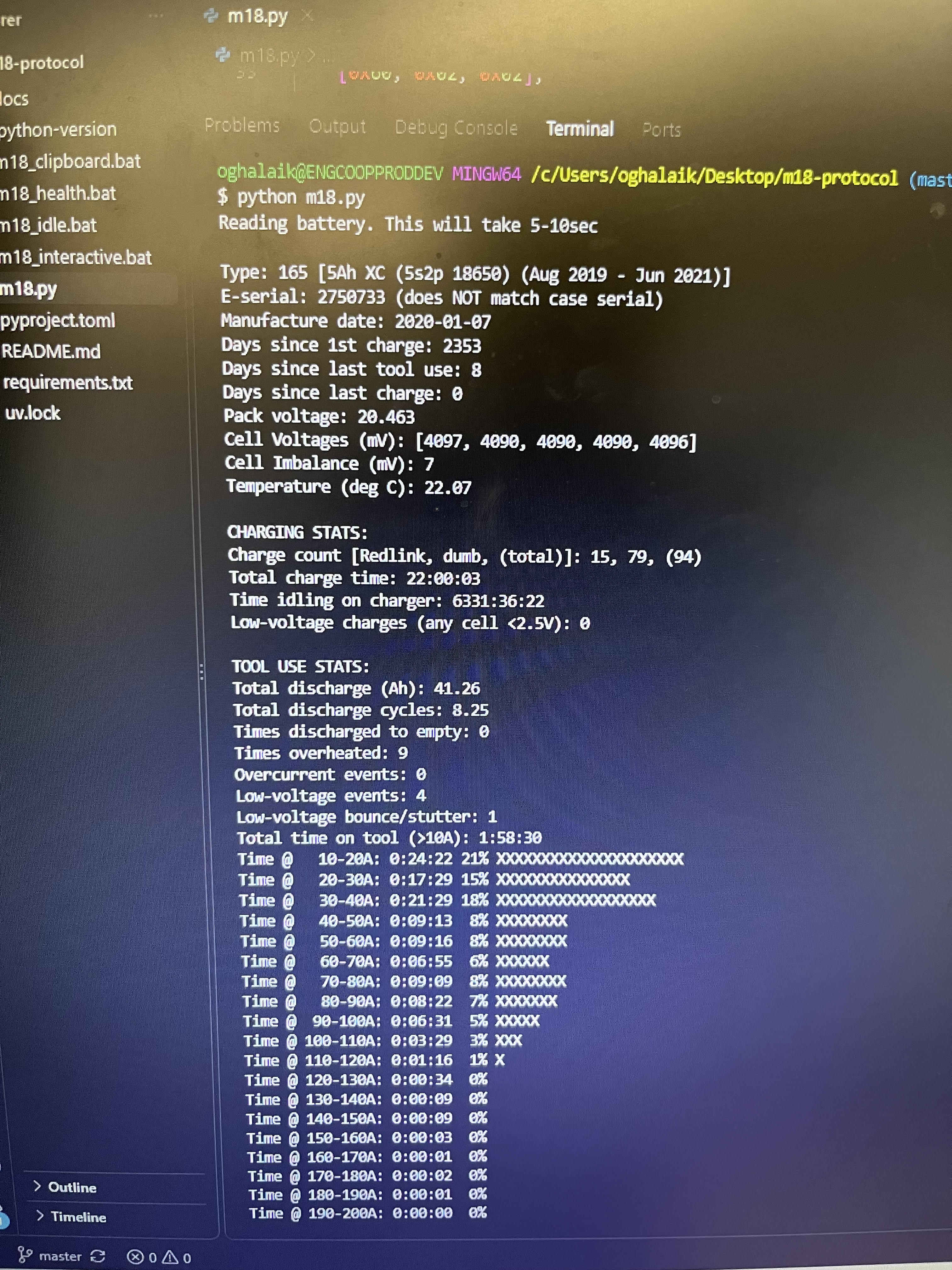Click 'Pack voltage: 20.463' line

click(x=319, y=416)
